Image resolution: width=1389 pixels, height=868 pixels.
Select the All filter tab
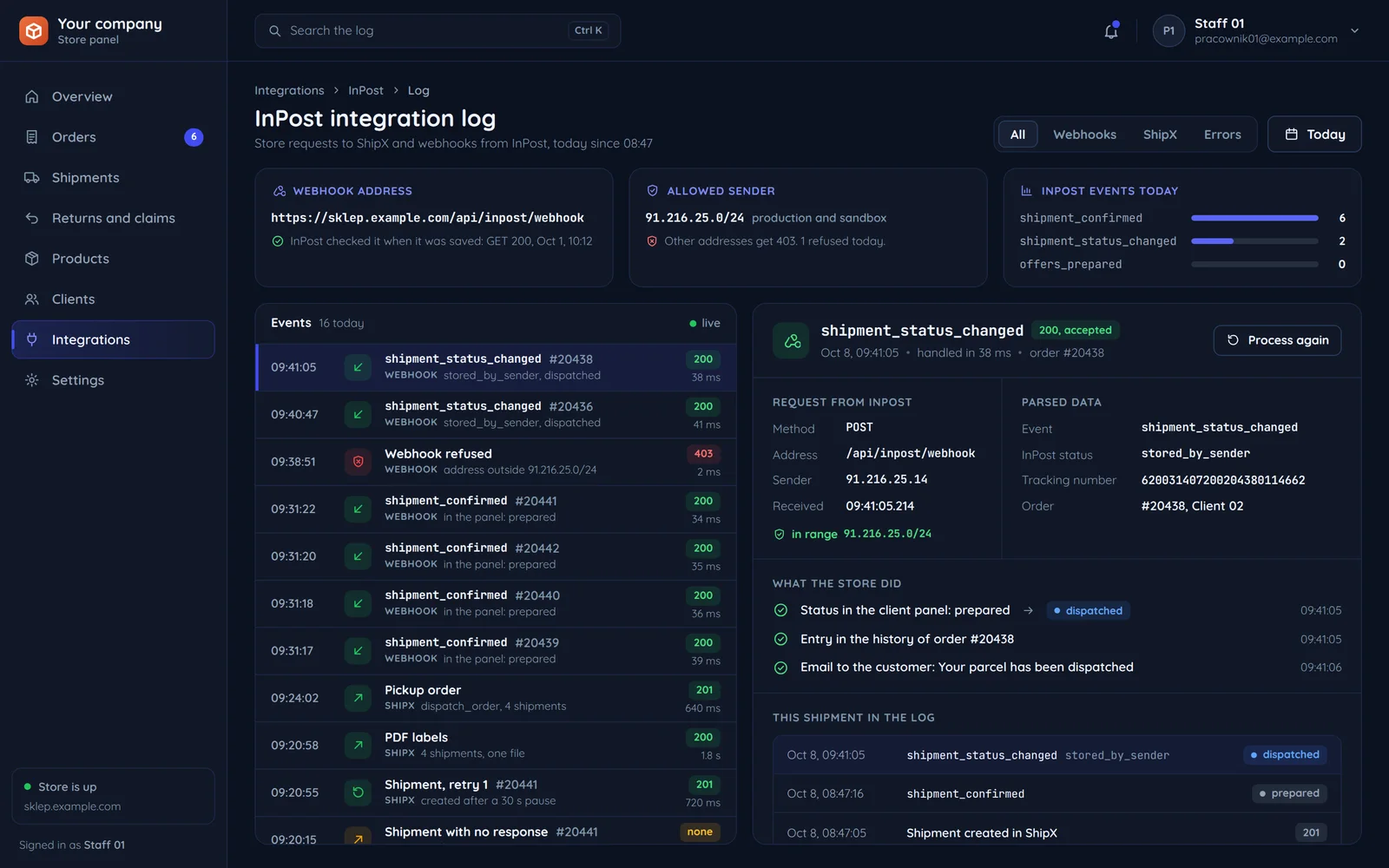pos(1017,135)
